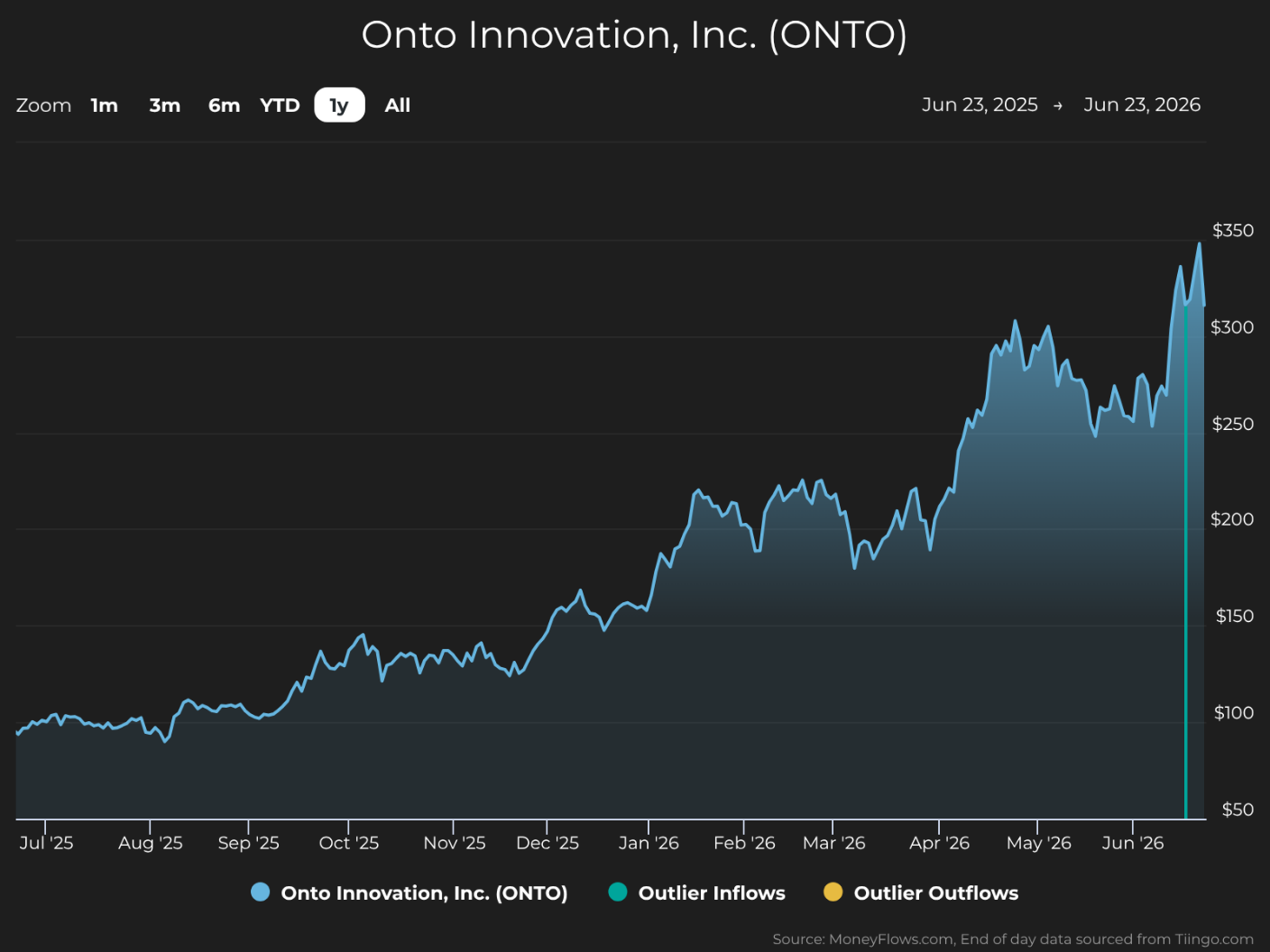Click the Zoom label
The width and height of the screenshot is (1270, 952).
pyautogui.click(x=43, y=105)
